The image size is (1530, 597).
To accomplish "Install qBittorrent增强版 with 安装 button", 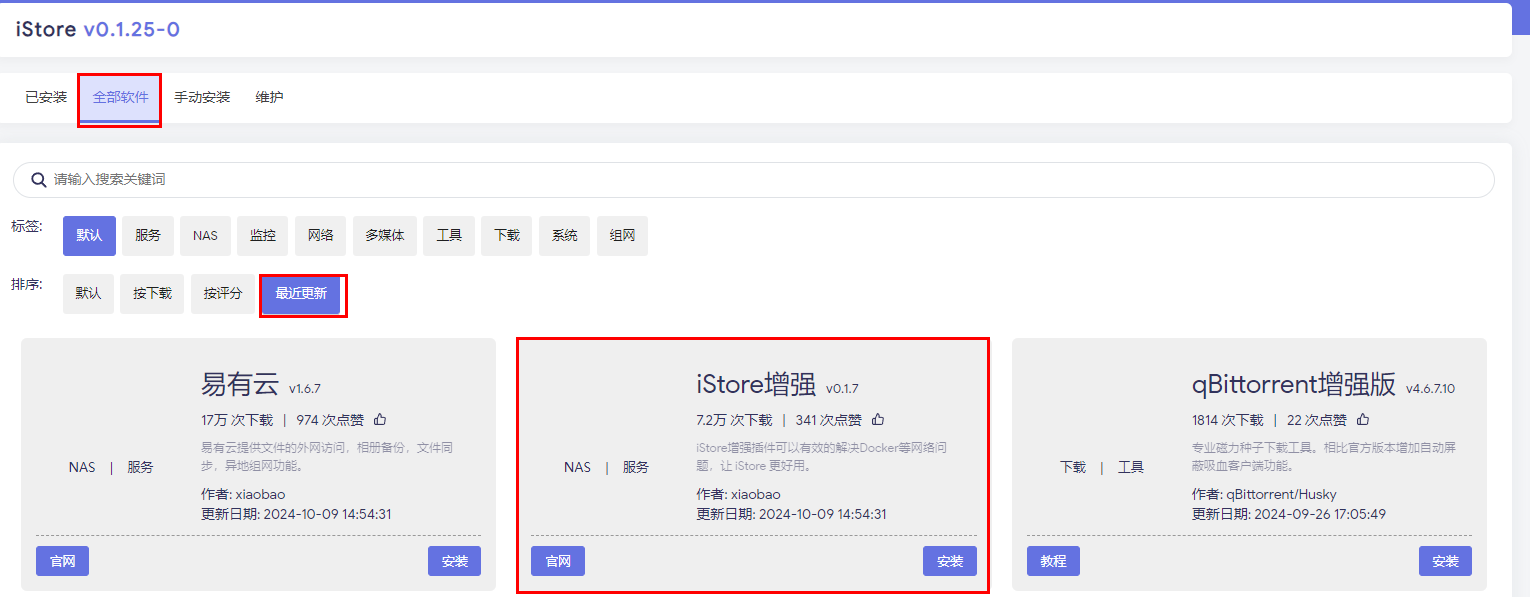I will pyautogui.click(x=1445, y=561).
